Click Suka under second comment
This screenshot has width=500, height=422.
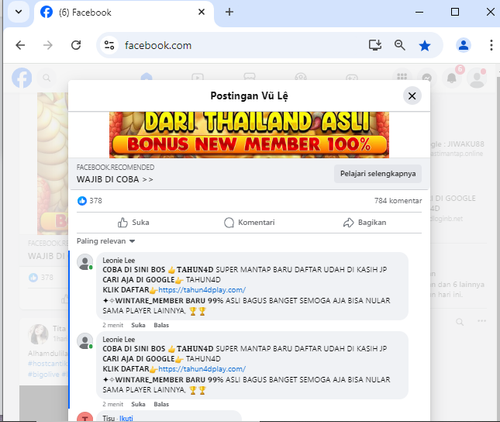[x=138, y=404]
